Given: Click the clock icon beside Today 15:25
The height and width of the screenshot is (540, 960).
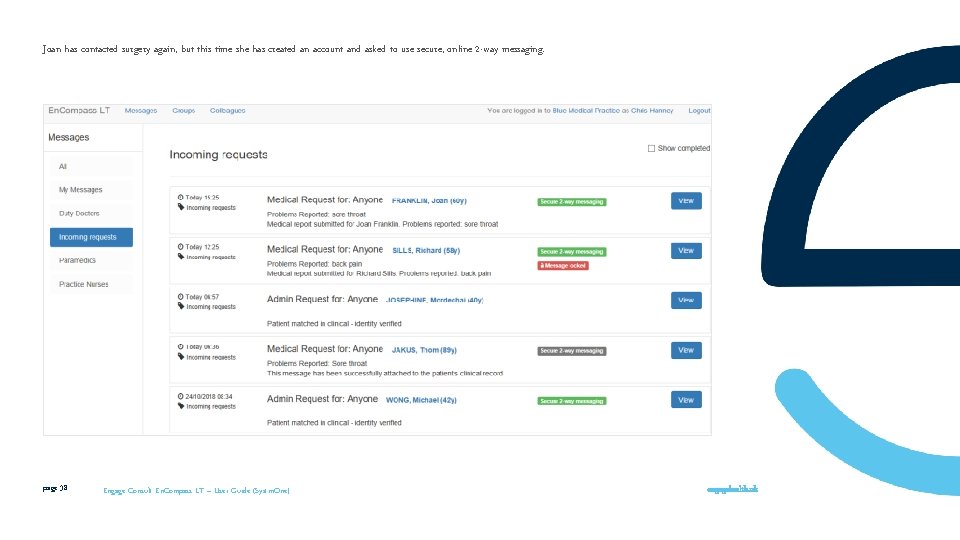Looking at the screenshot, I should click(x=181, y=197).
